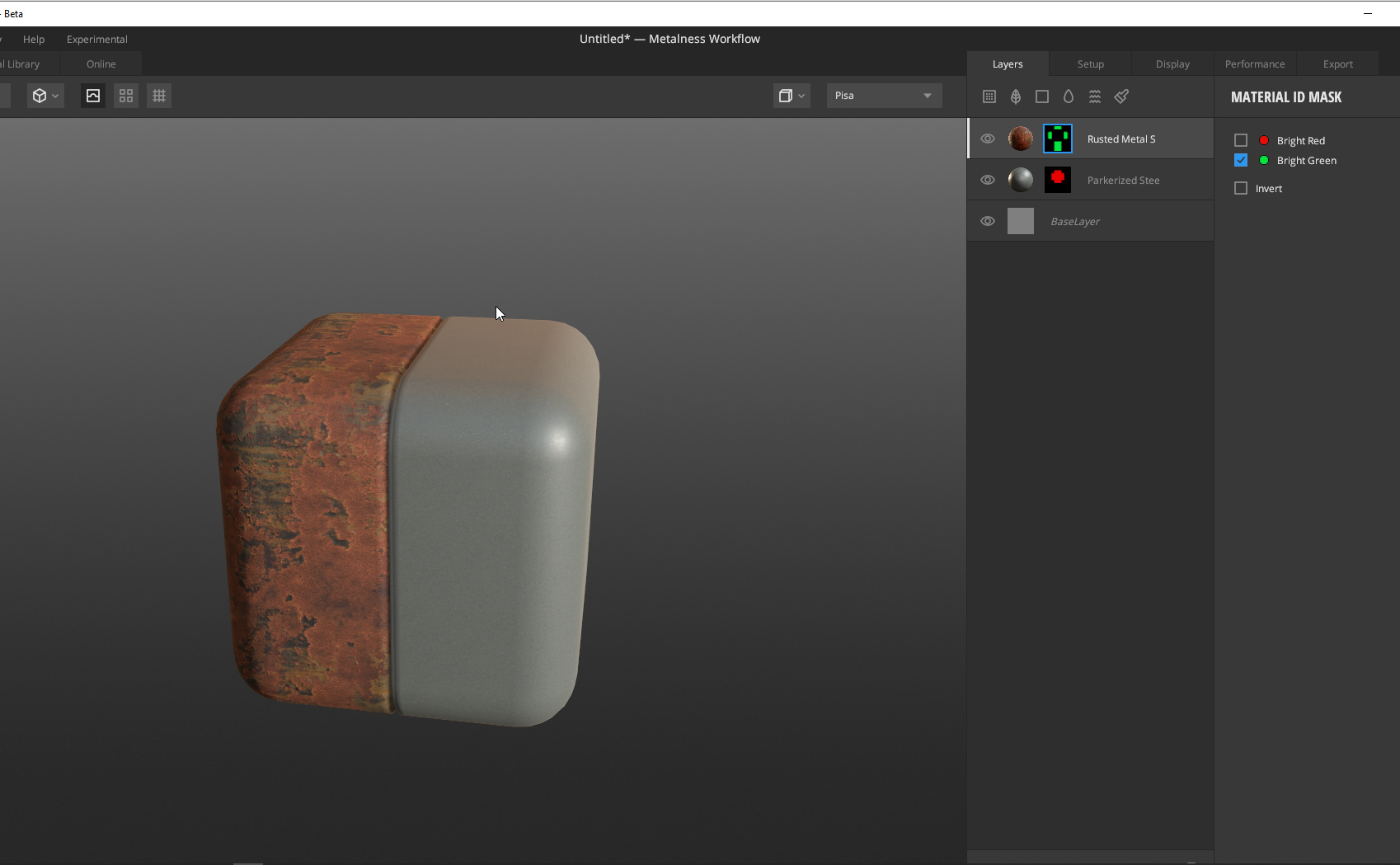This screenshot has height=865, width=1400.
Task: Toggle visibility of the Parkerized Stee layer
Action: (x=987, y=179)
